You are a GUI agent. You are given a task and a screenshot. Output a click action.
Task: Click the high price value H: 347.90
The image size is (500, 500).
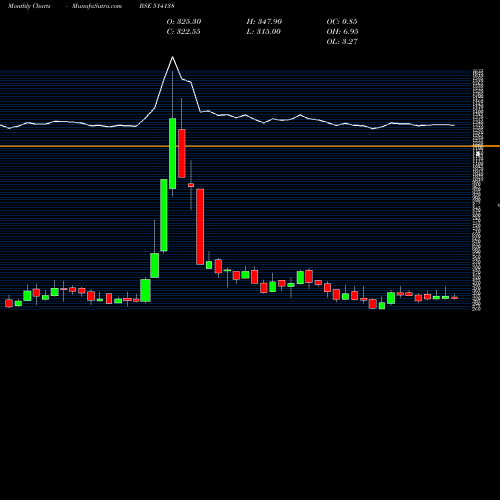264,22
